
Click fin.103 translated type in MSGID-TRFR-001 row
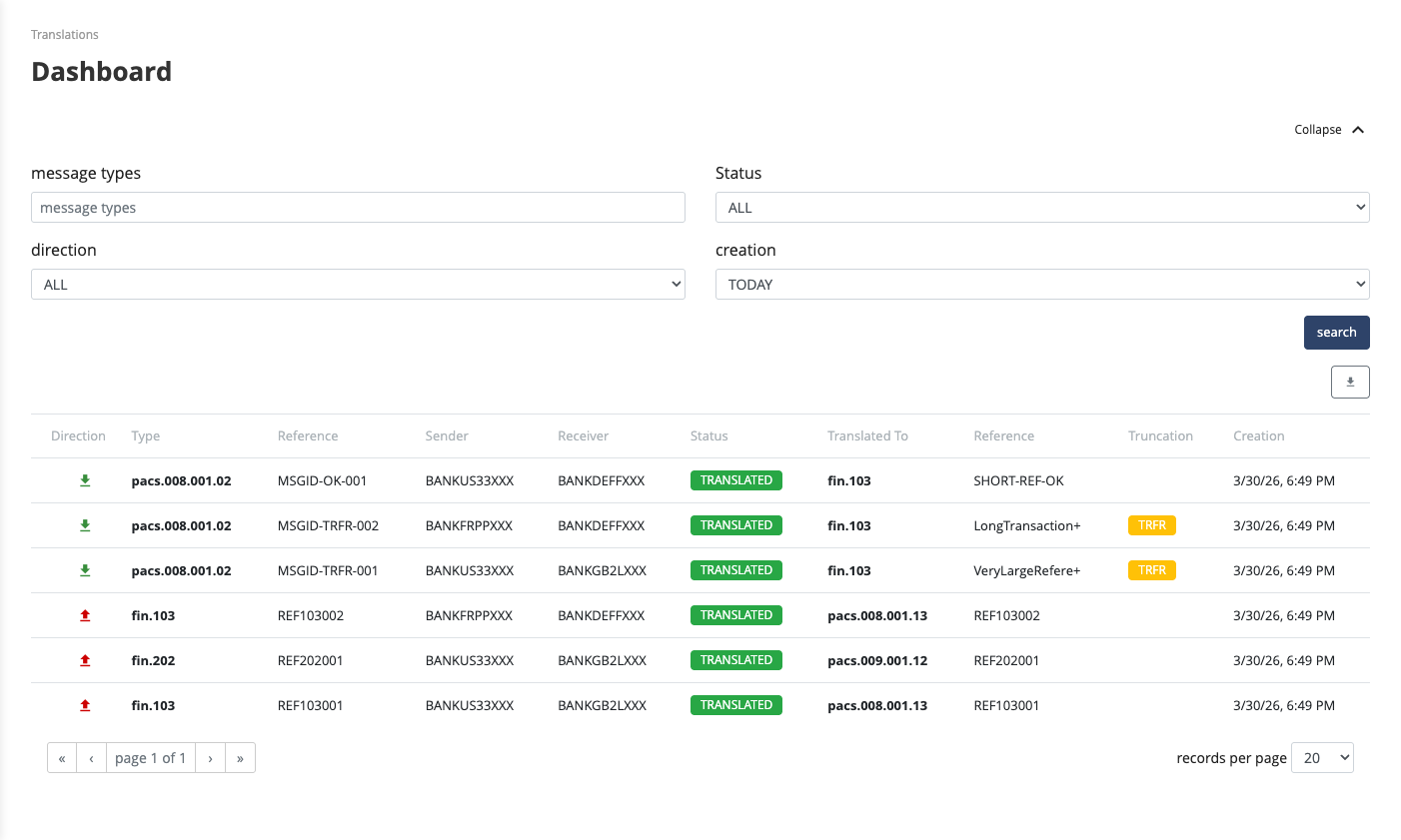coord(849,570)
